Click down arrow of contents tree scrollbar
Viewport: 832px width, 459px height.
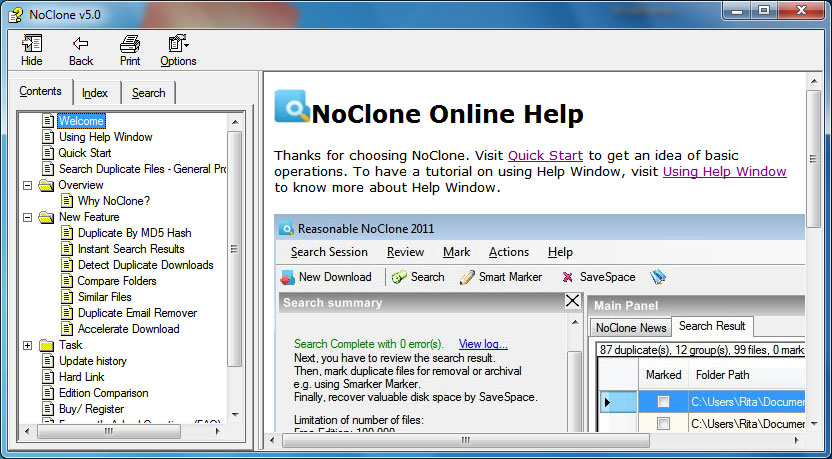tap(235, 414)
